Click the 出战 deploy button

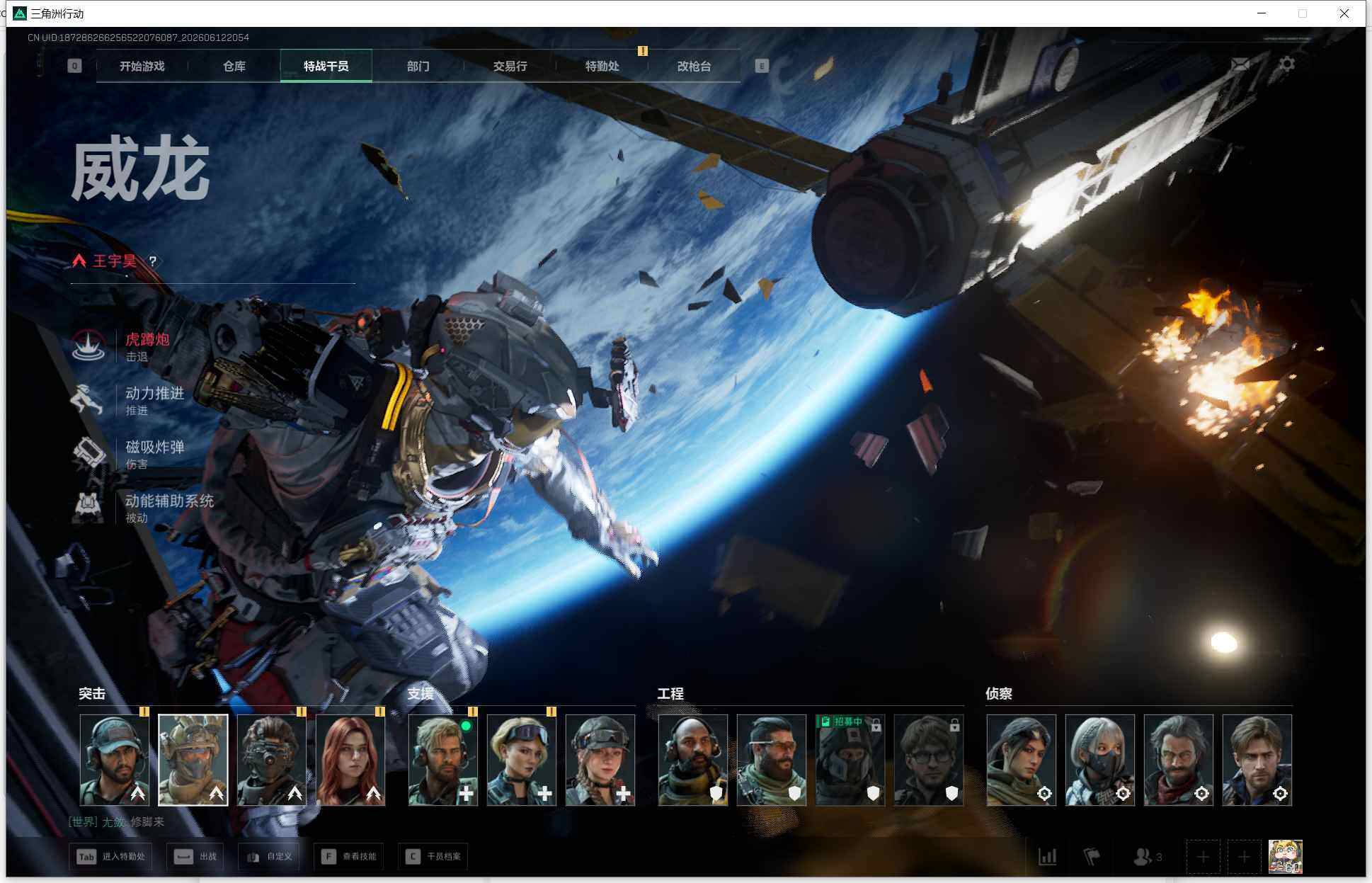195,857
